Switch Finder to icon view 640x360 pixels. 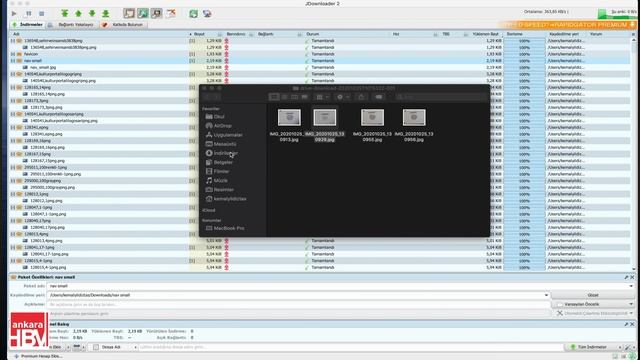tap(274, 97)
